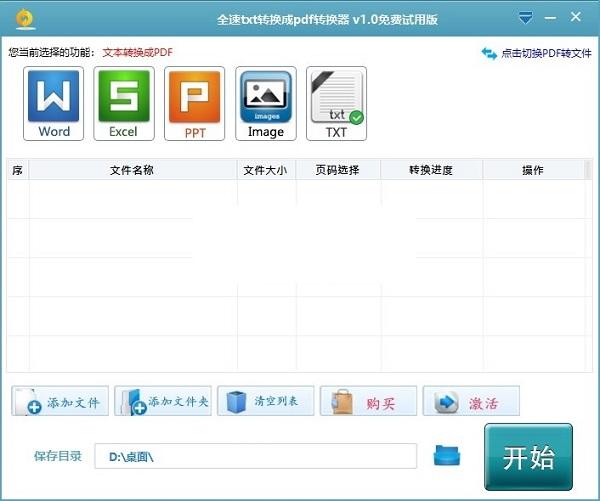Image resolution: width=600 pixels, height=501 pixels.
Task: Open the 购买 purchase button
Action: pos(368,401)
